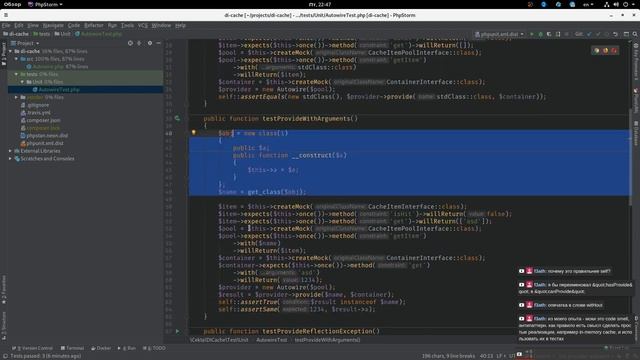Click the Search Everywhere magnifier icon
The height and width of the screenshot is (360, 640).
[635, 34]
